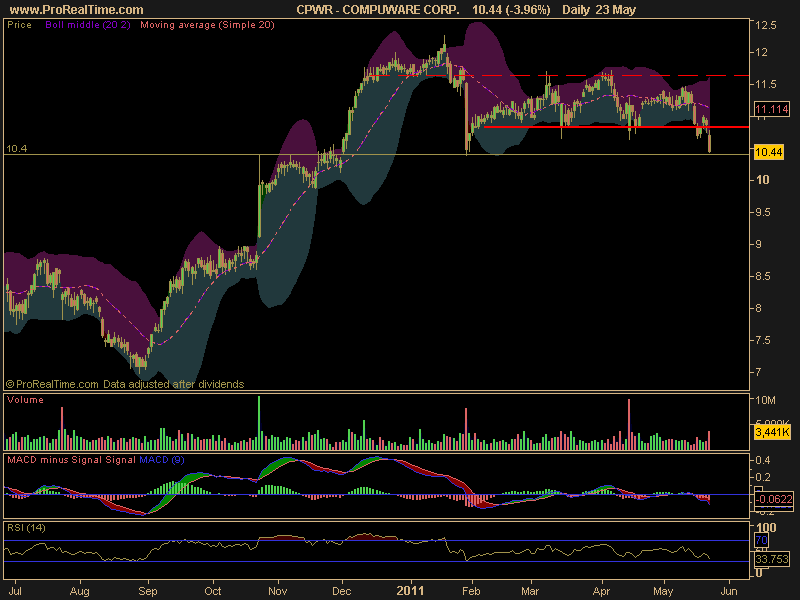Click the -0.0622 MACD value tag
Image resolution: width=800 pixels, height=600 pixels.
773,499
